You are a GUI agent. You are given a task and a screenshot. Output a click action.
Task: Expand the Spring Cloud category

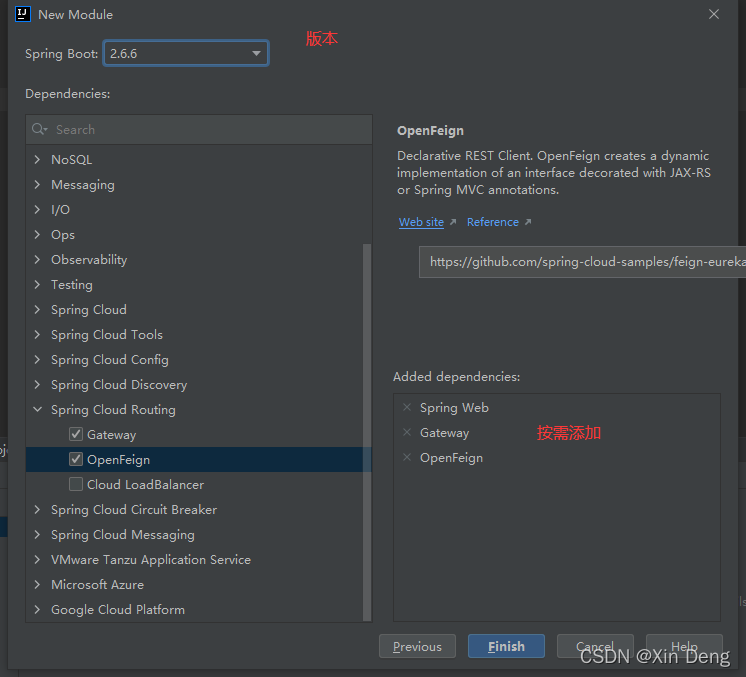(x=38, y=309)
